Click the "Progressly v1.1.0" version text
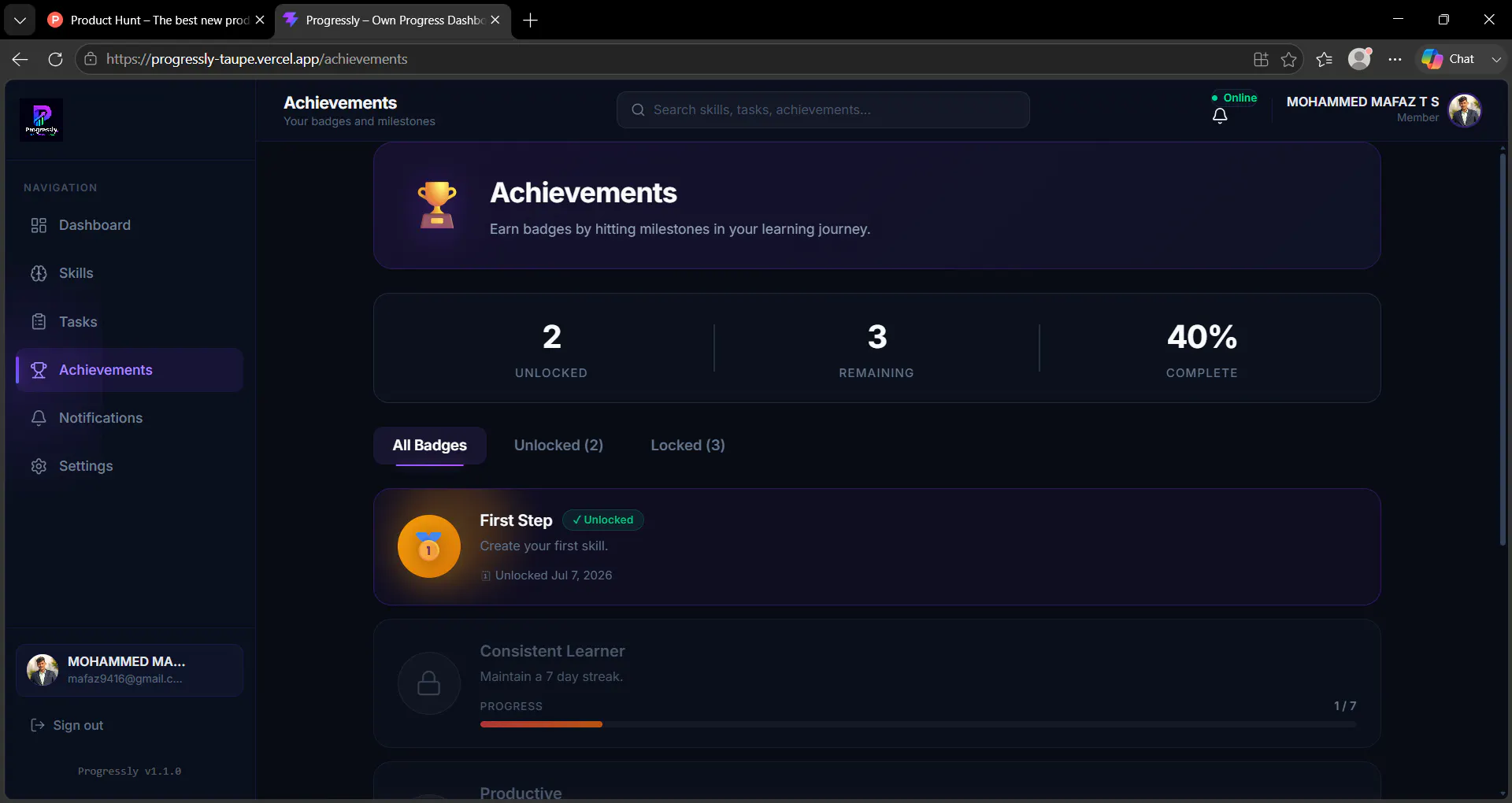 (x=129, y=771)
